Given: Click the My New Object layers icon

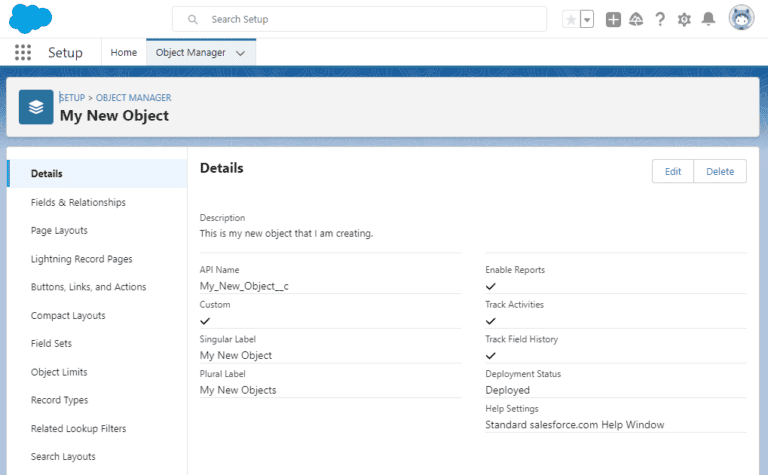Looking at the screenshot, I should (36, 107).
